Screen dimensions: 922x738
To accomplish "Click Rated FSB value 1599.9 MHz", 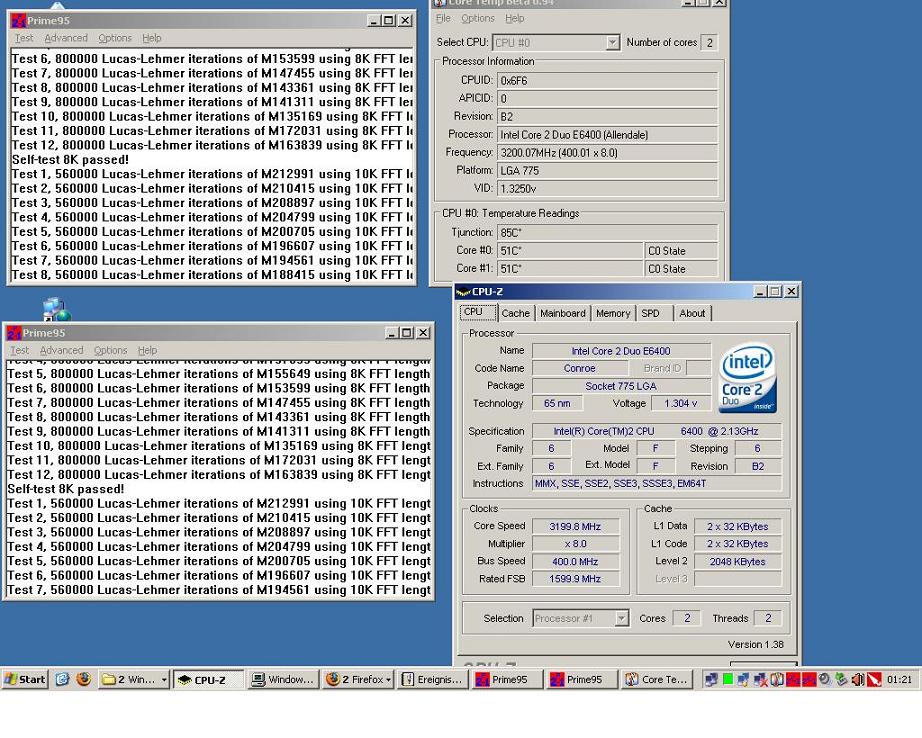I will coord(575,579).
